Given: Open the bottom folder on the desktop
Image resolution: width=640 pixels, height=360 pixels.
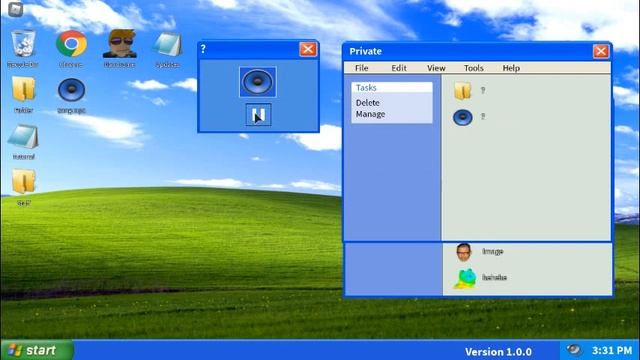Looking at the screenshot, I should point(23,181).
